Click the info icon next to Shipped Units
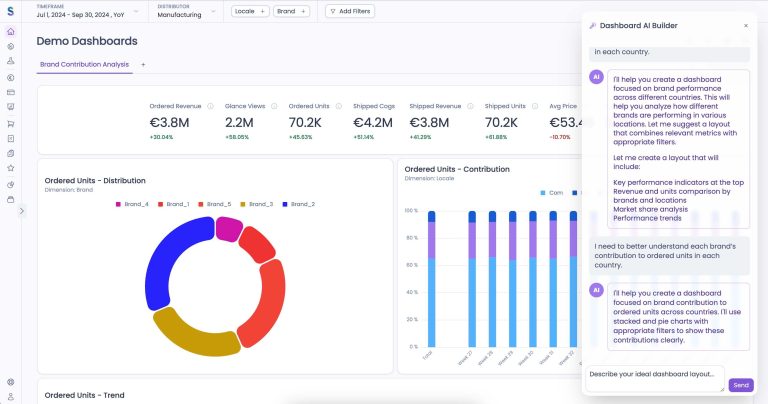The width and height of the screenshot is (768, 404). click(x=535, y=105)
